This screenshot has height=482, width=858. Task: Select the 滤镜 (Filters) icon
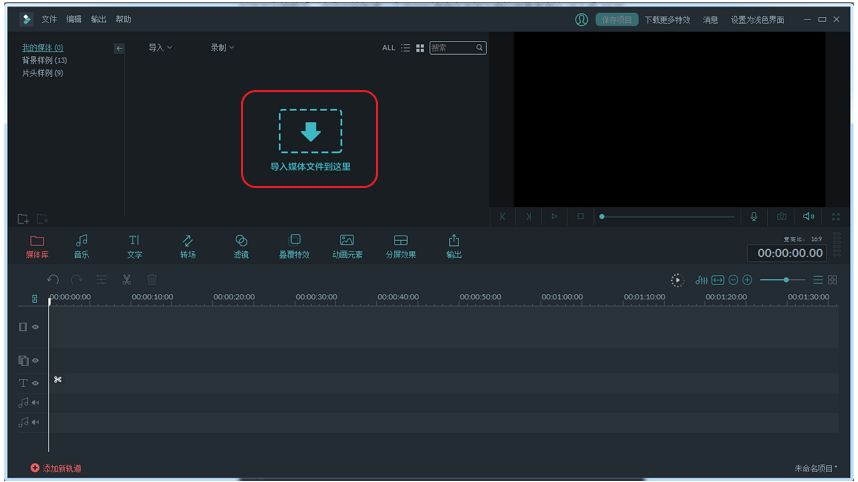pyautogui.click(x=241, y=246)
